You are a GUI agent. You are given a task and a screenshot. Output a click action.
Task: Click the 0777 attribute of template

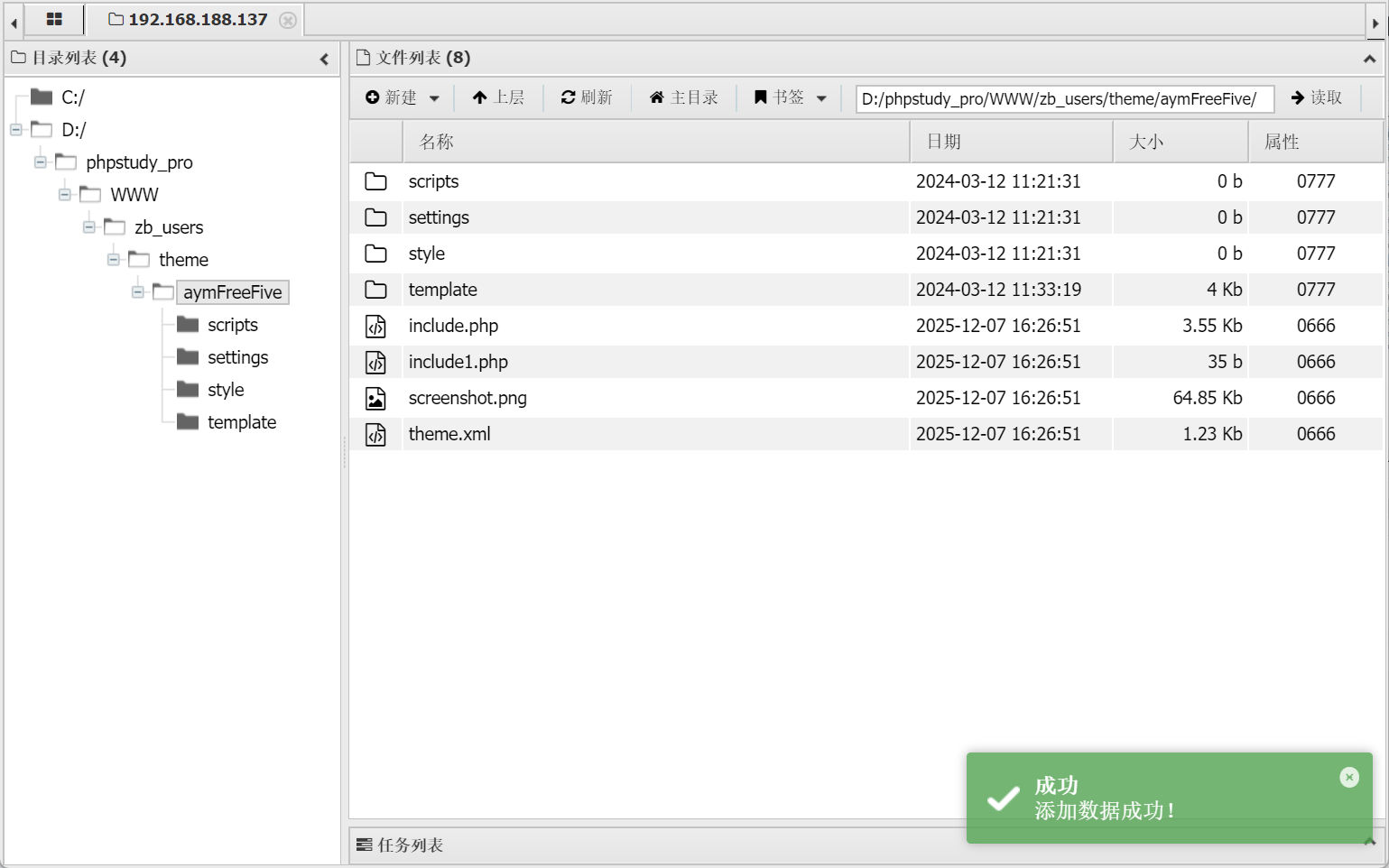tap(1316, 290)
